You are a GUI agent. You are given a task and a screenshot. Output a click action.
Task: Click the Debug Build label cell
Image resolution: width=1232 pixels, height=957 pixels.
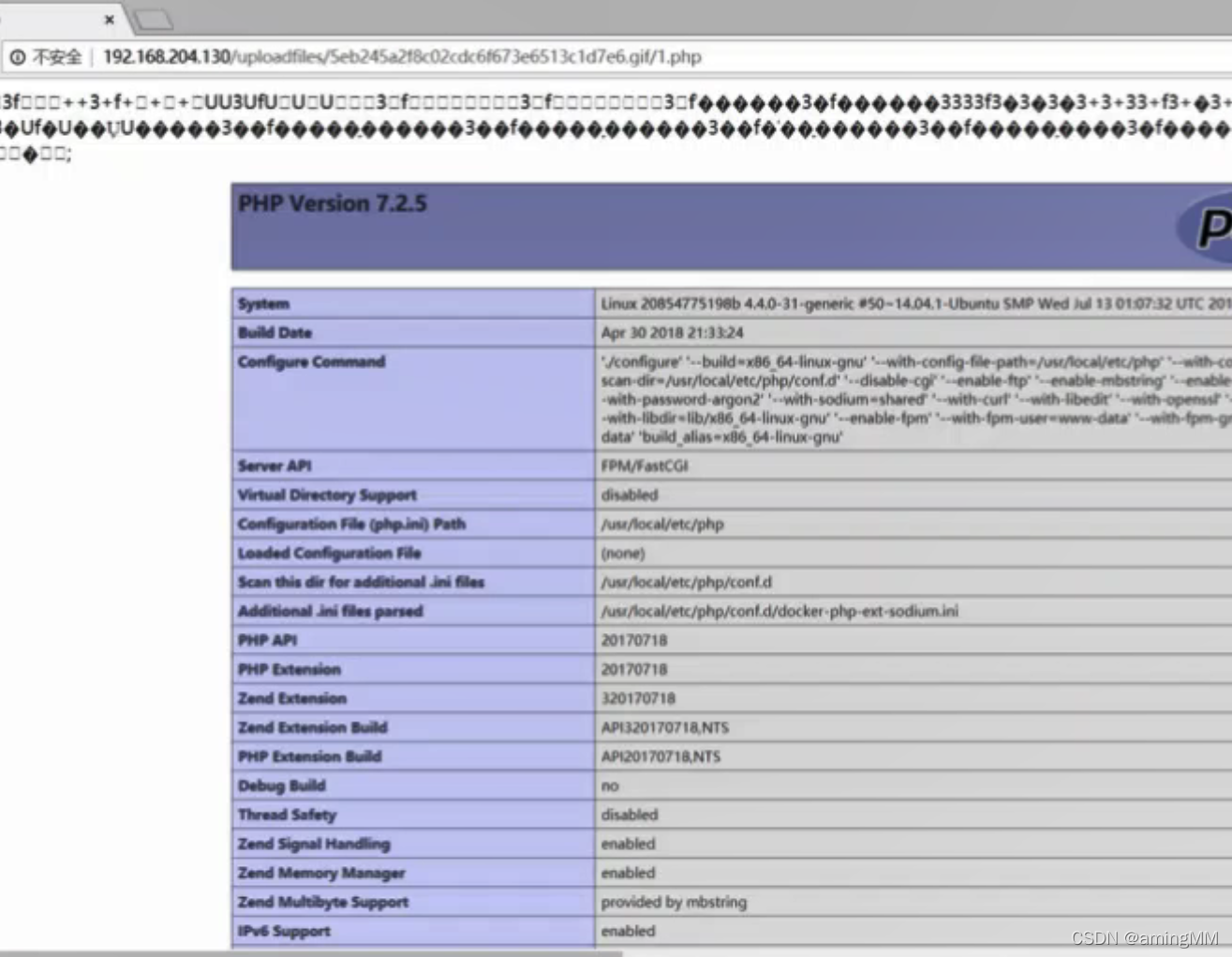coord(413,785)
